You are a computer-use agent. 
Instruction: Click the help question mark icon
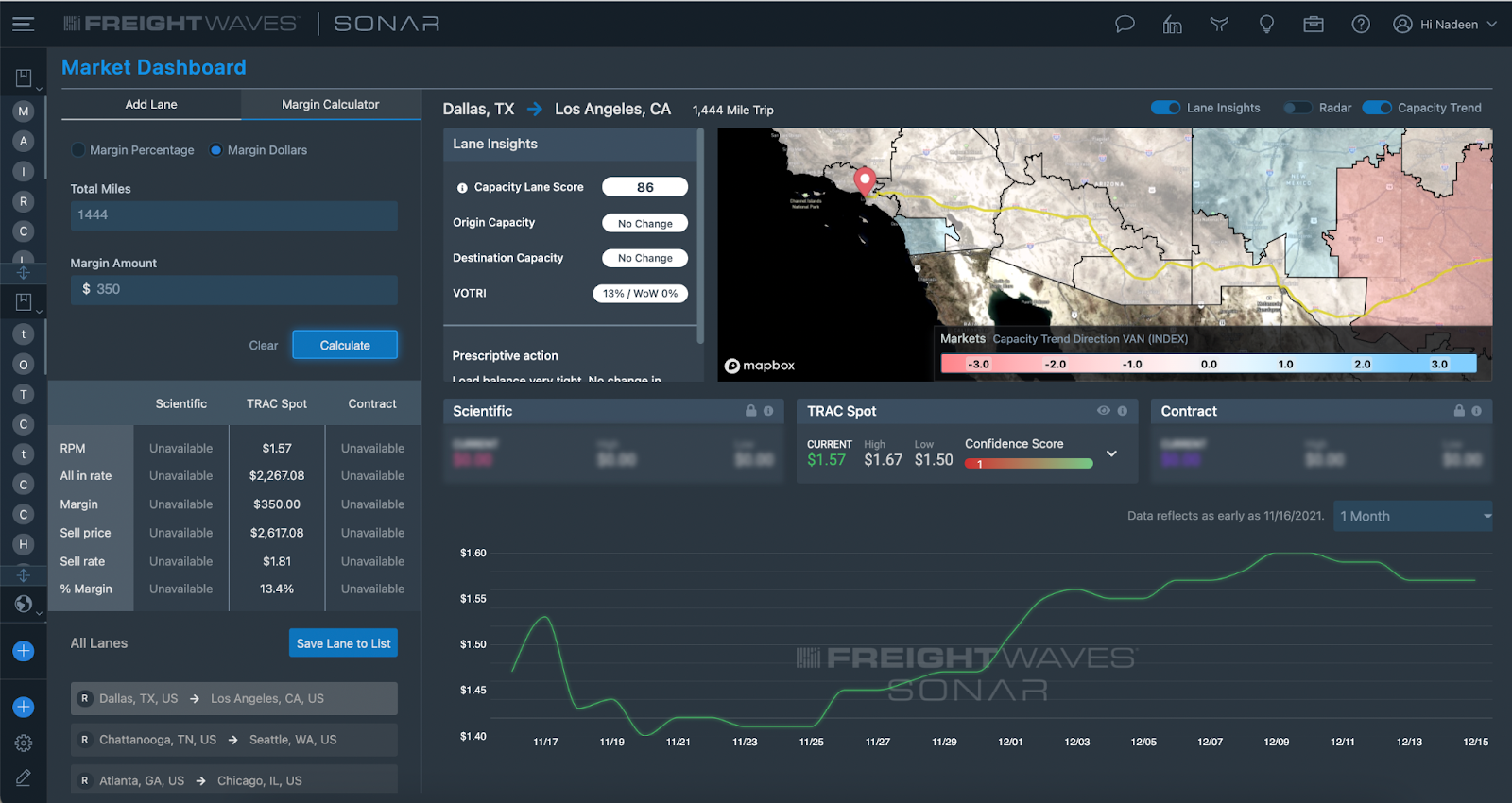point(1361,25)
